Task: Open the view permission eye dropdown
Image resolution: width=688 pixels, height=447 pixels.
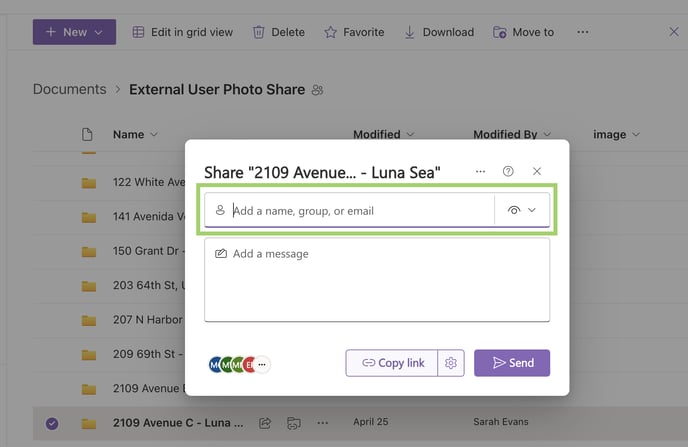Action: click(x=522, y=210)
